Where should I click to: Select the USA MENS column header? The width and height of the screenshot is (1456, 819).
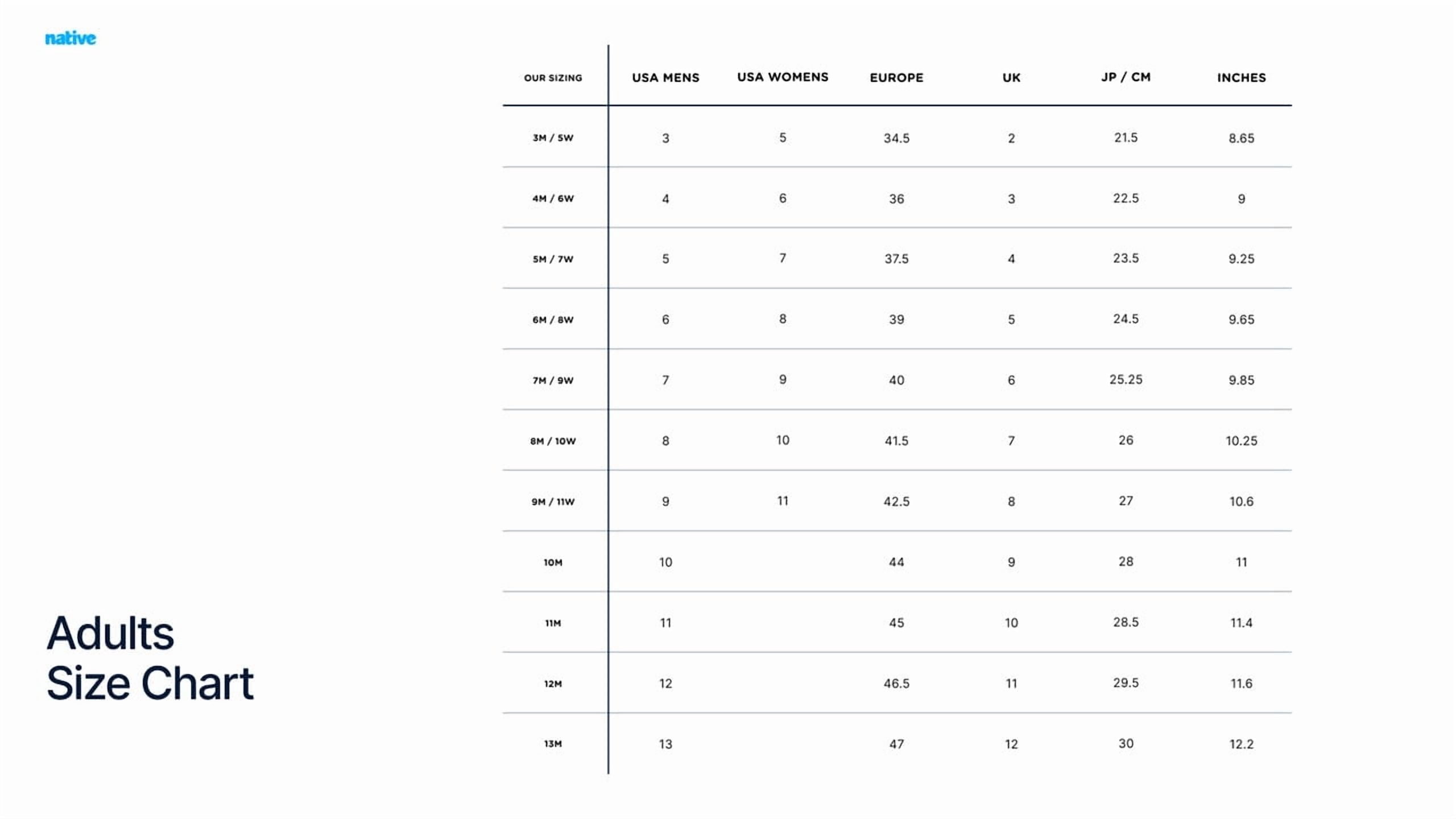(665, 78)
